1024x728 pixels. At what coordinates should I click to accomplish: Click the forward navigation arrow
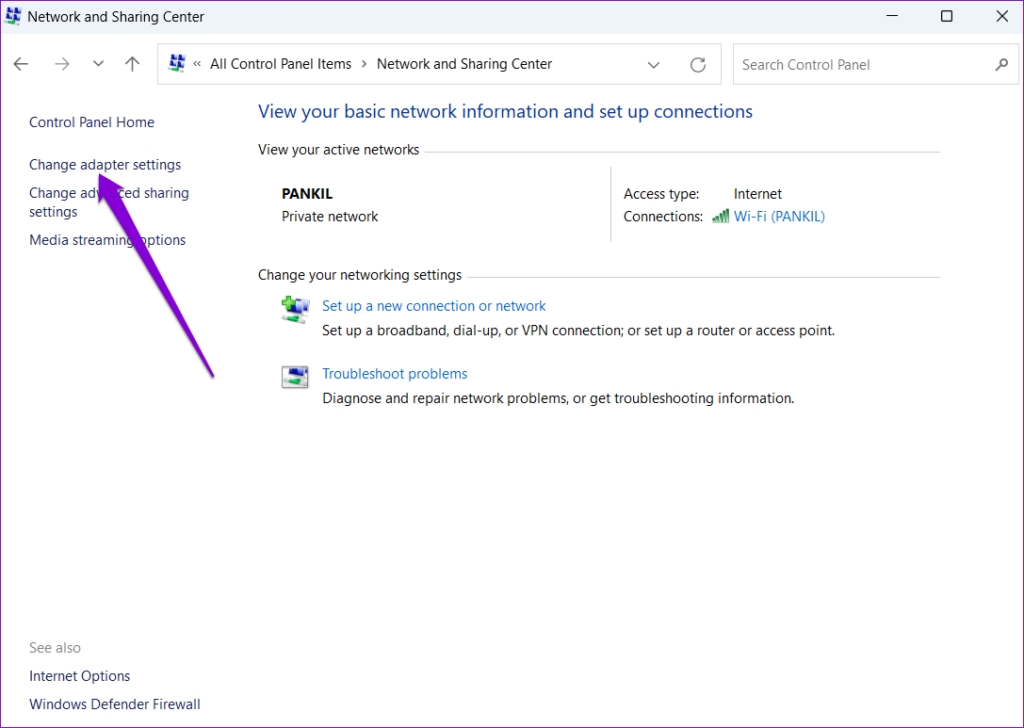click(61, 63)
